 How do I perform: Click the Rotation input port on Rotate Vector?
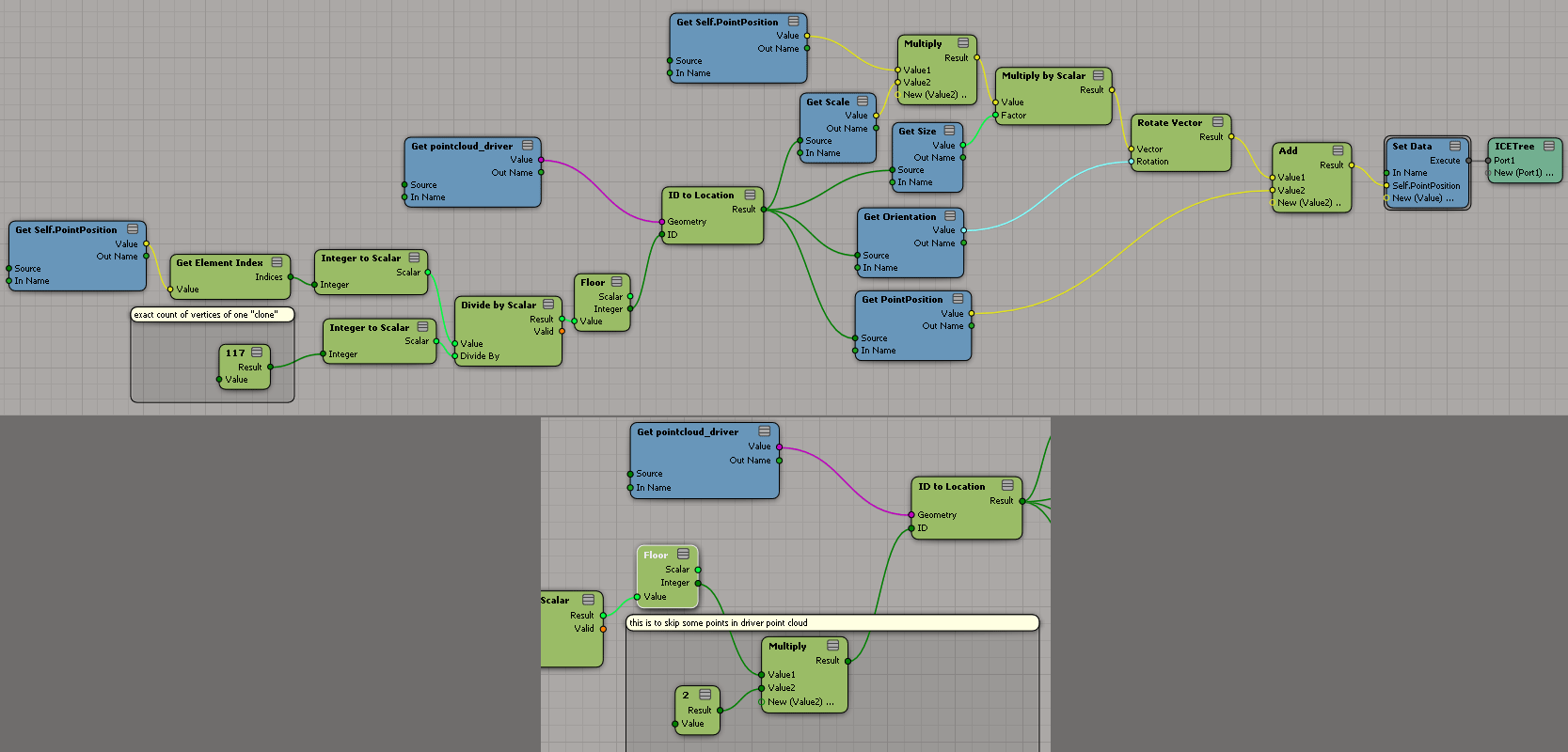(1132, 162)
